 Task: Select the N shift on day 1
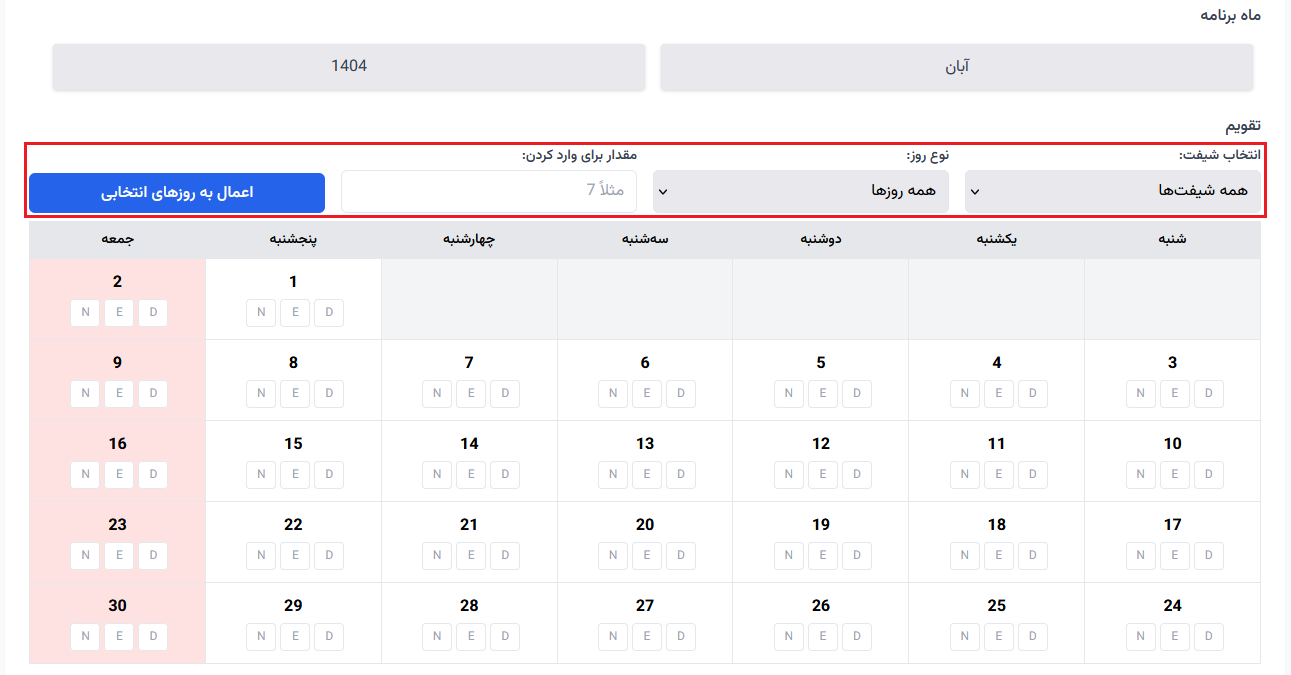(261, 312)
